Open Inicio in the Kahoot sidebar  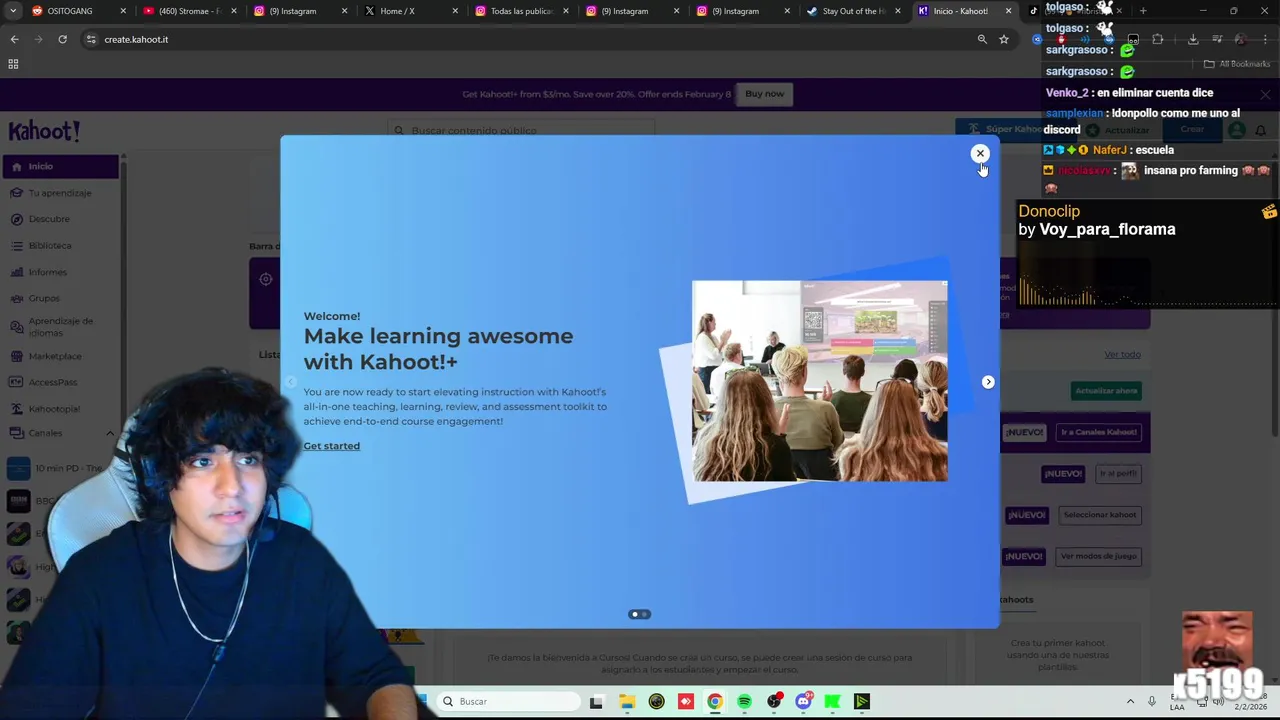coord(61,166)
